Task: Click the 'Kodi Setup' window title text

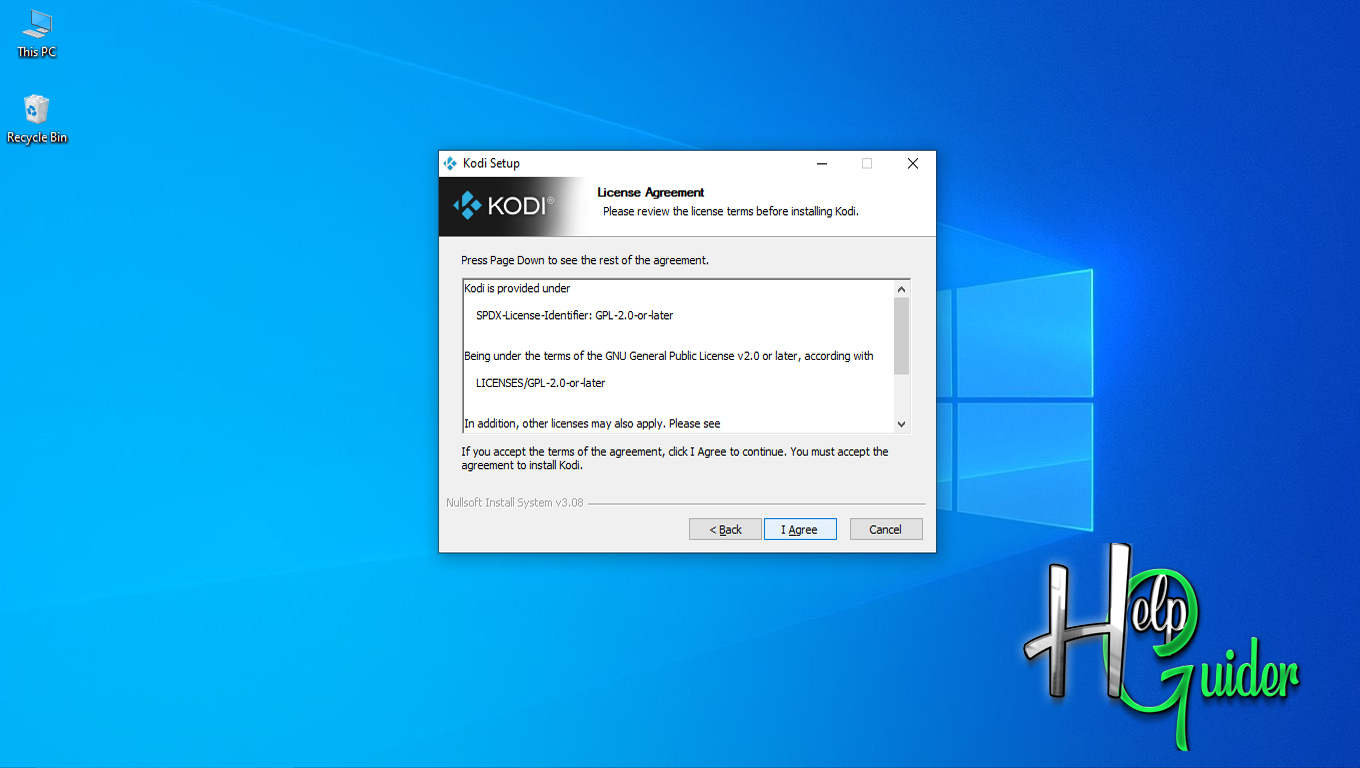Action: click(491, 164)
